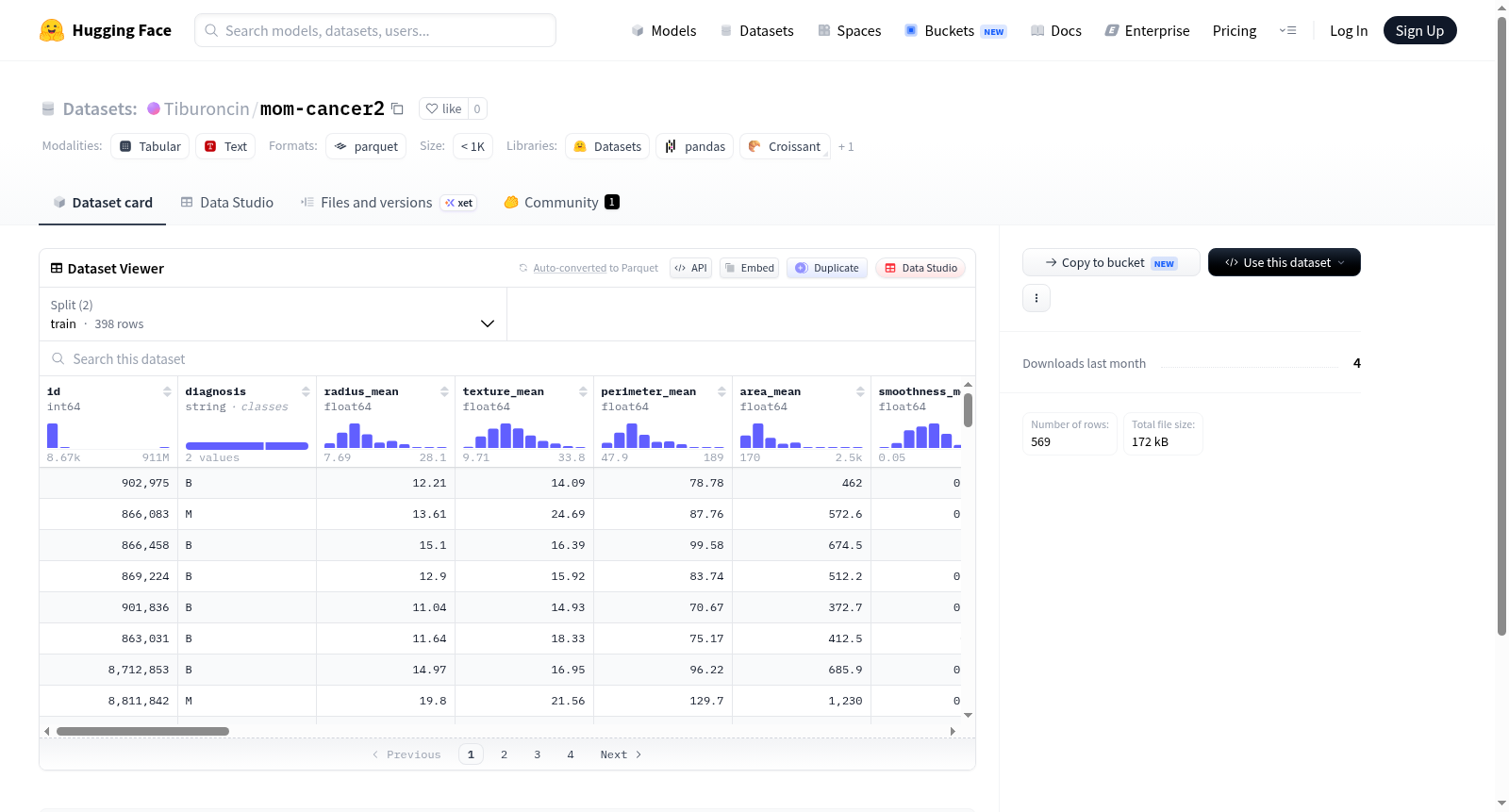Click the Datasets breadcrumb icon
The height and width of the screenshot is (812, 1509).
pyautogui.click(x=48, y=108)
